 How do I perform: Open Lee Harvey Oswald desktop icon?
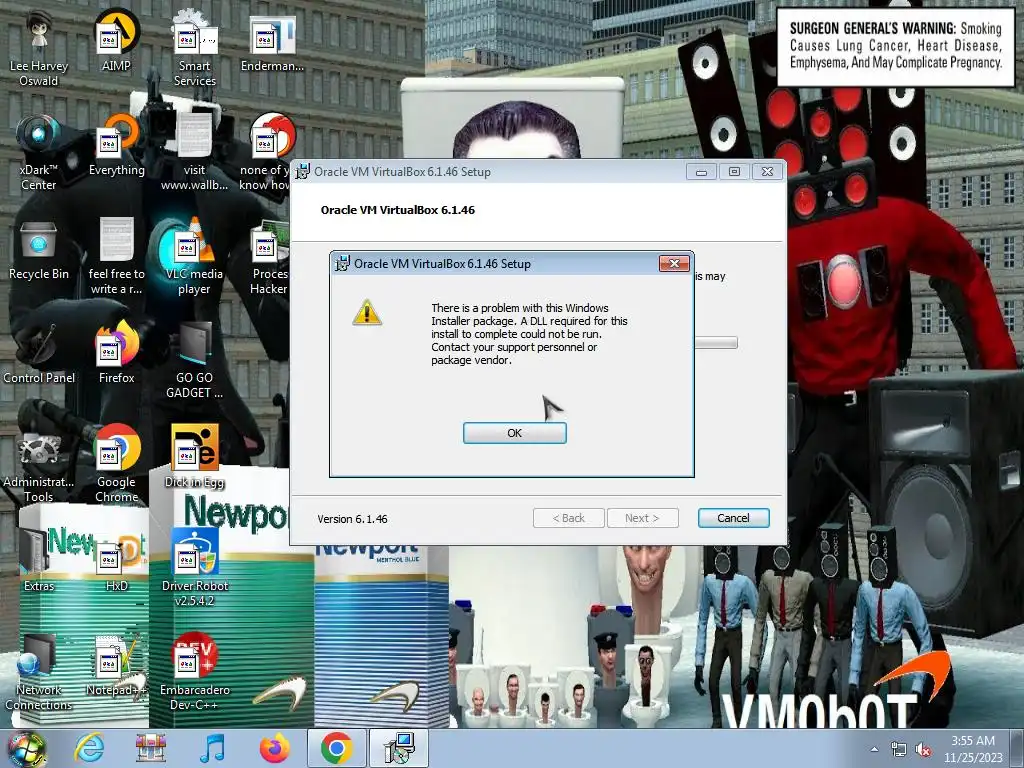point(39,48)
